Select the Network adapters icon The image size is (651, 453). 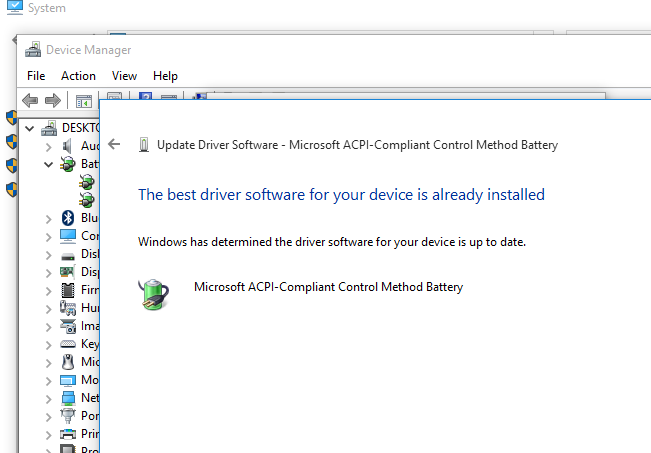coord(68,398)
